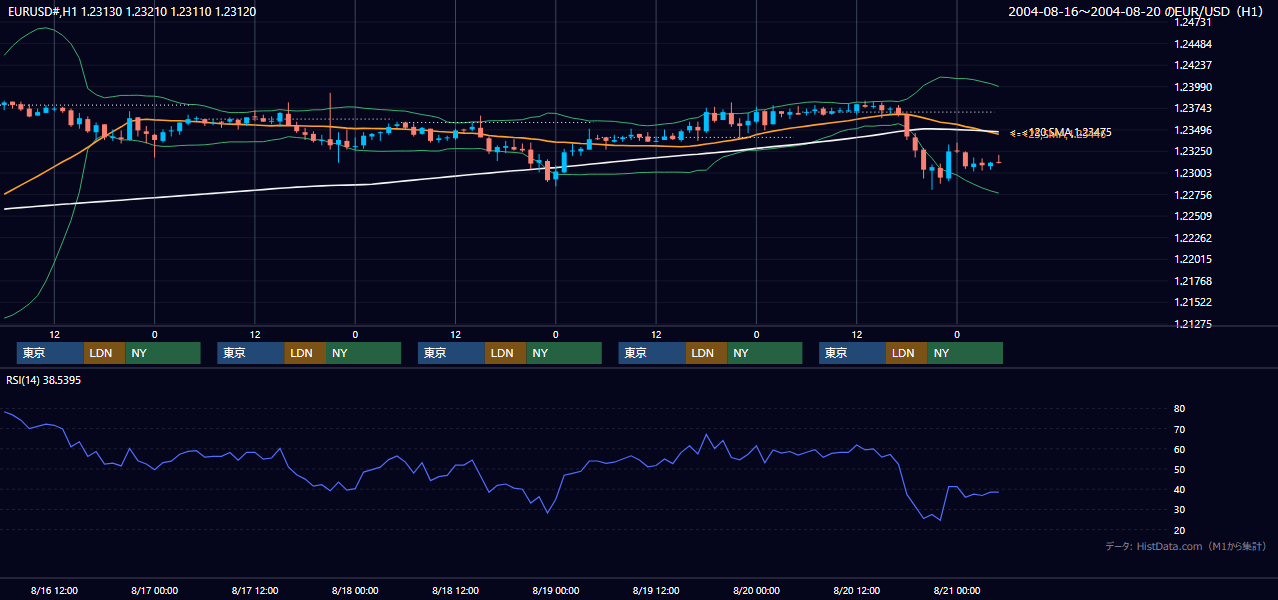The height and width of the screenshot is (600, 1278).
Task: Click the RSI(14) 38.5395 indicator label
Action: (44, 380)
